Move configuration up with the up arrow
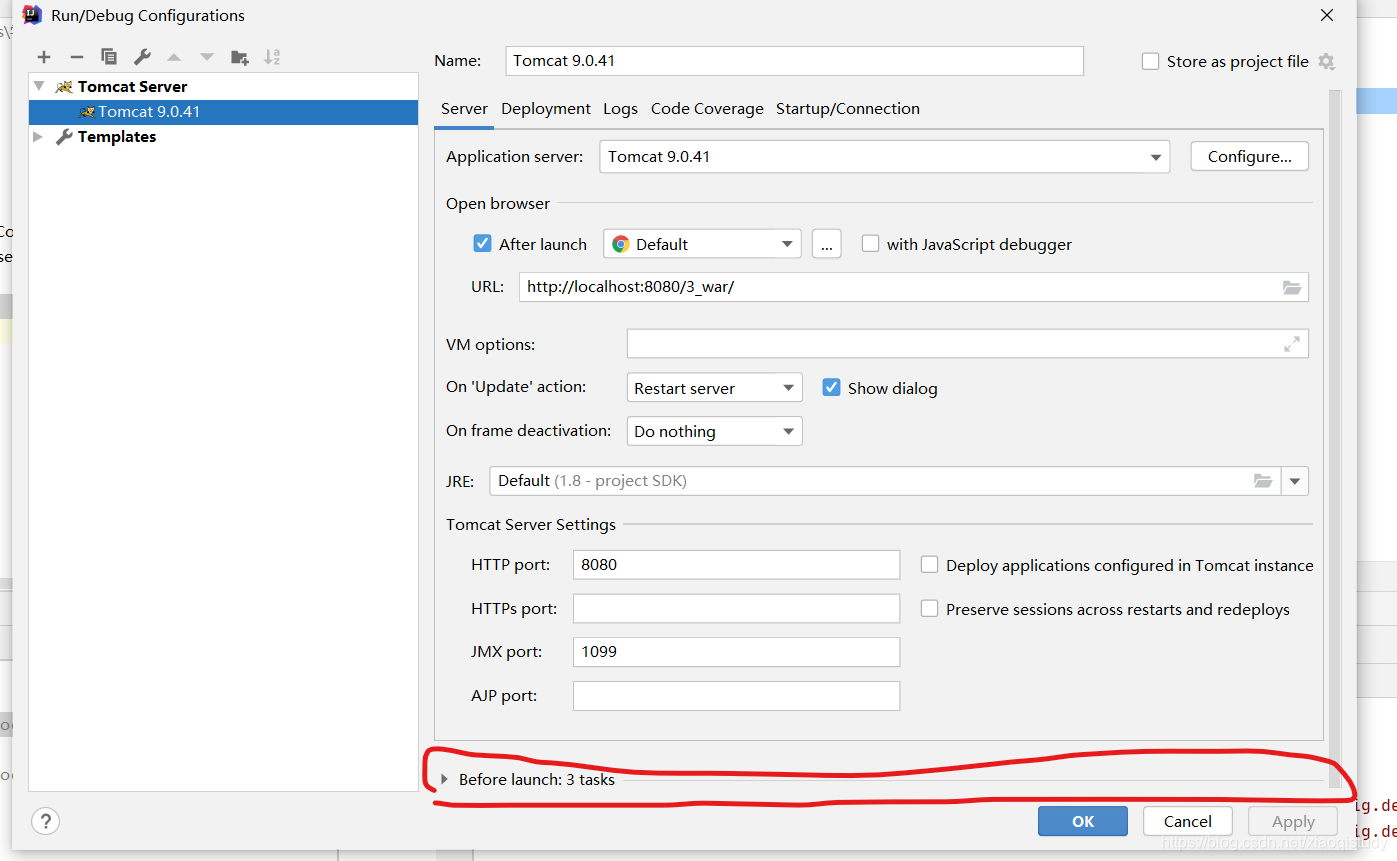 tap(174, 57)
